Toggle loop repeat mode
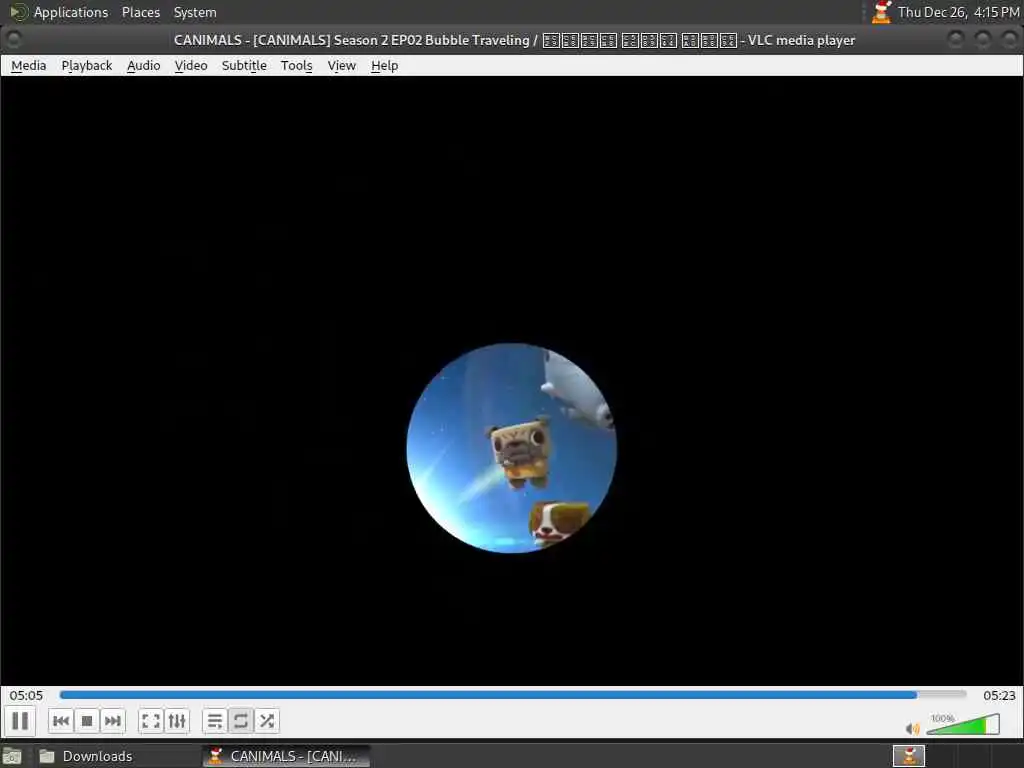Screen dimensions: 1024x768 click(241, 721)
